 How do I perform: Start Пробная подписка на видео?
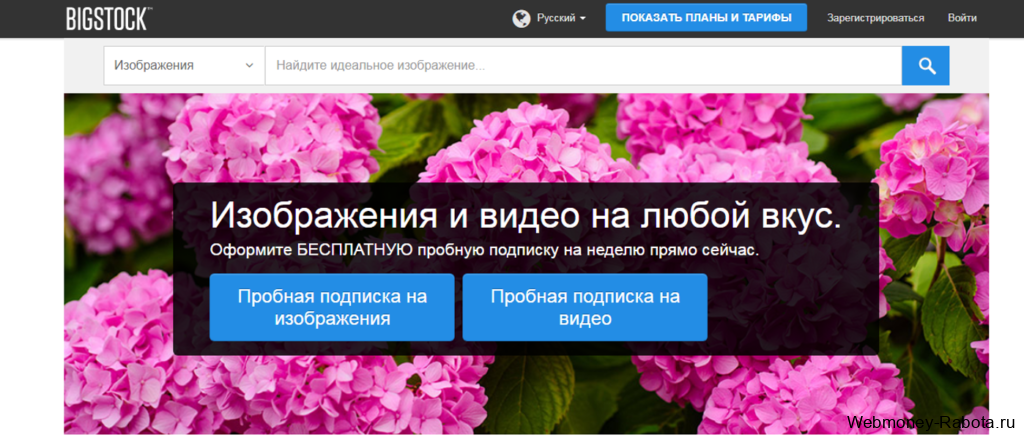pos(585,307)
